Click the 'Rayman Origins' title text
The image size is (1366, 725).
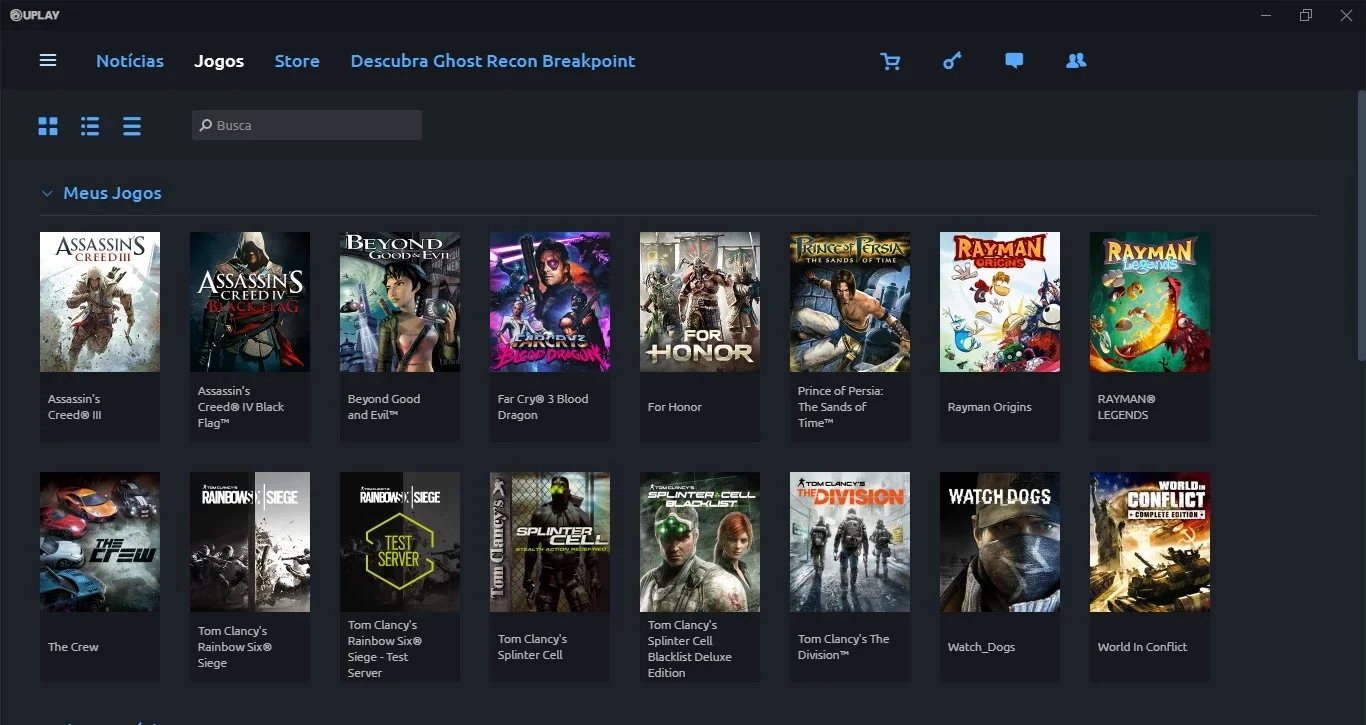click(x=990, y=407)
